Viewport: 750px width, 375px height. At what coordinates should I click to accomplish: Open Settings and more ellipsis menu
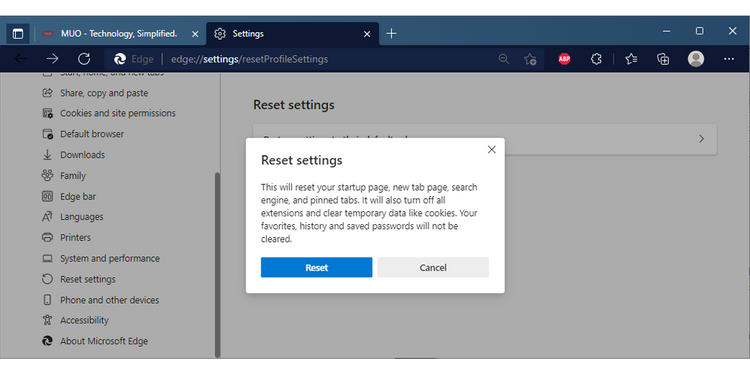(729, 59)
